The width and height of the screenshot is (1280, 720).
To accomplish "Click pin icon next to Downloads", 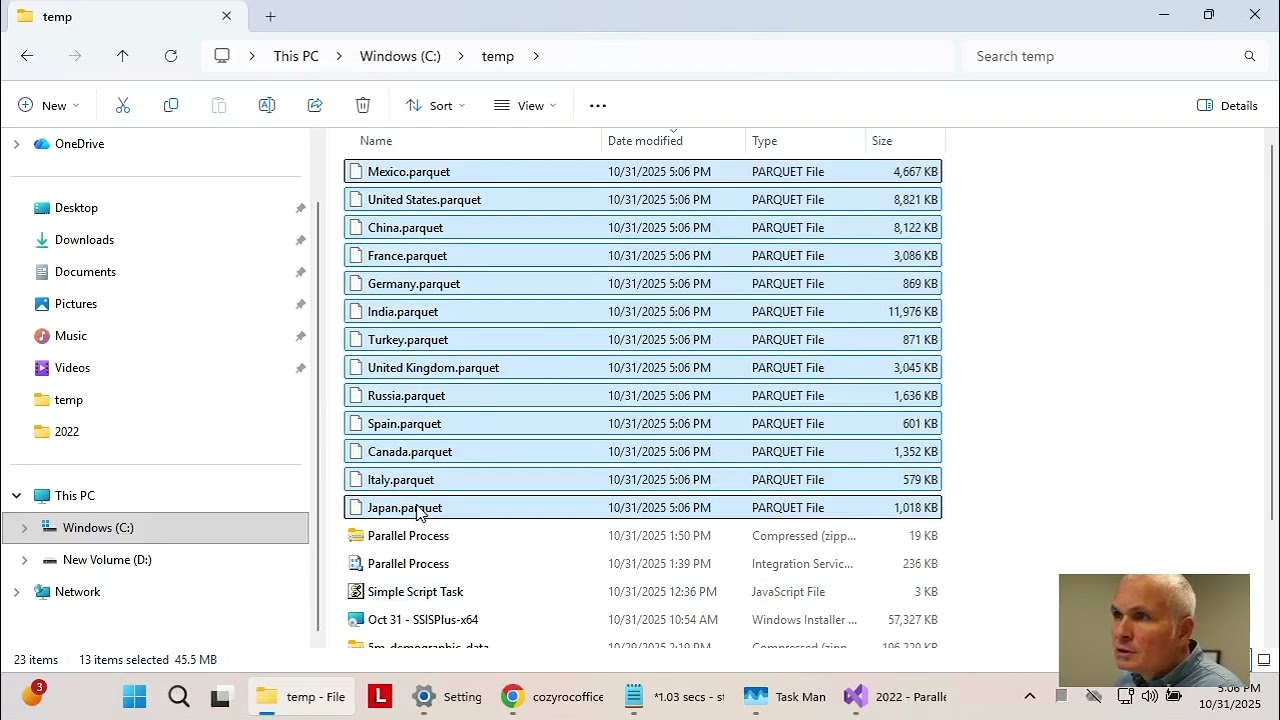I will (300, 240).
